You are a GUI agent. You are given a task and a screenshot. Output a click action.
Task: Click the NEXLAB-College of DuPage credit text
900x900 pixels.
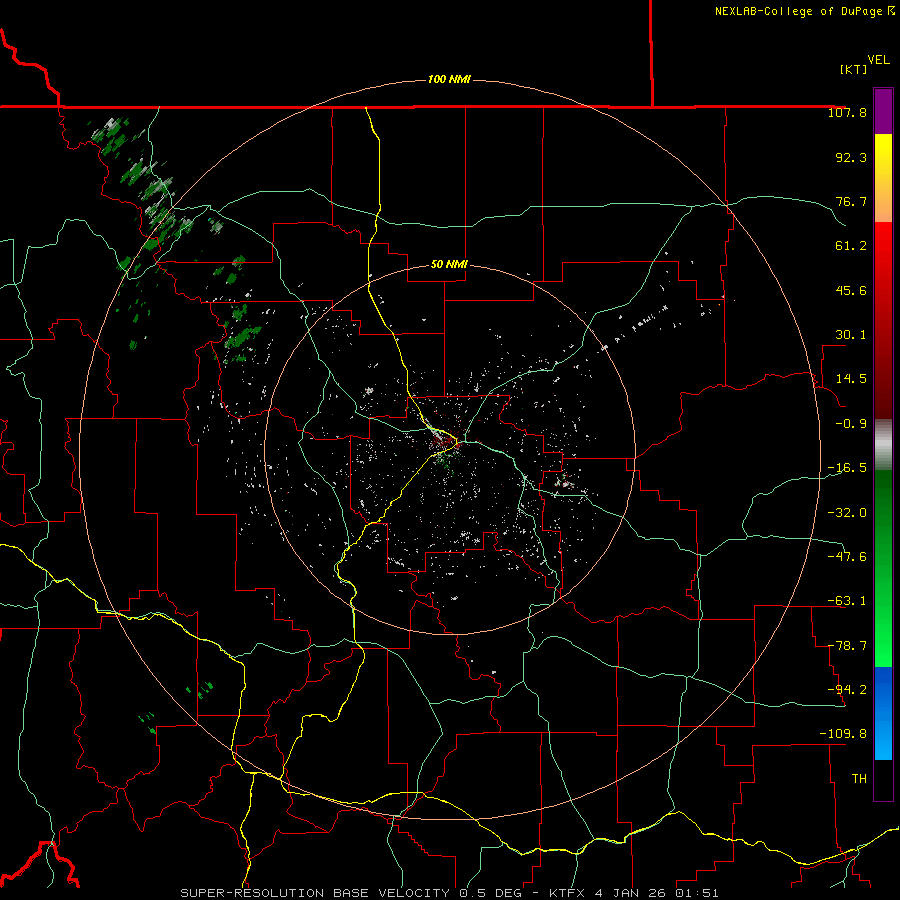tap(805, 11)
